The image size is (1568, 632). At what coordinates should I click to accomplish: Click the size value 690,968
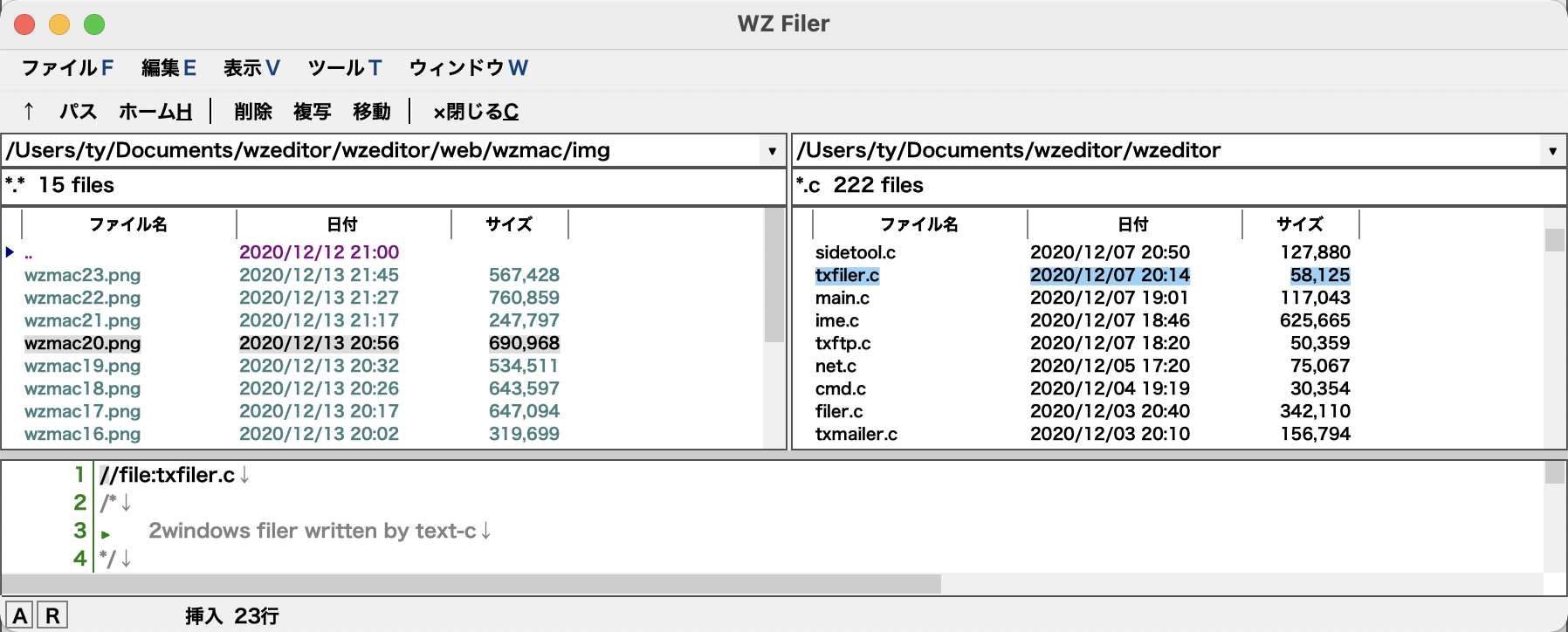click(x=524, y=343)
